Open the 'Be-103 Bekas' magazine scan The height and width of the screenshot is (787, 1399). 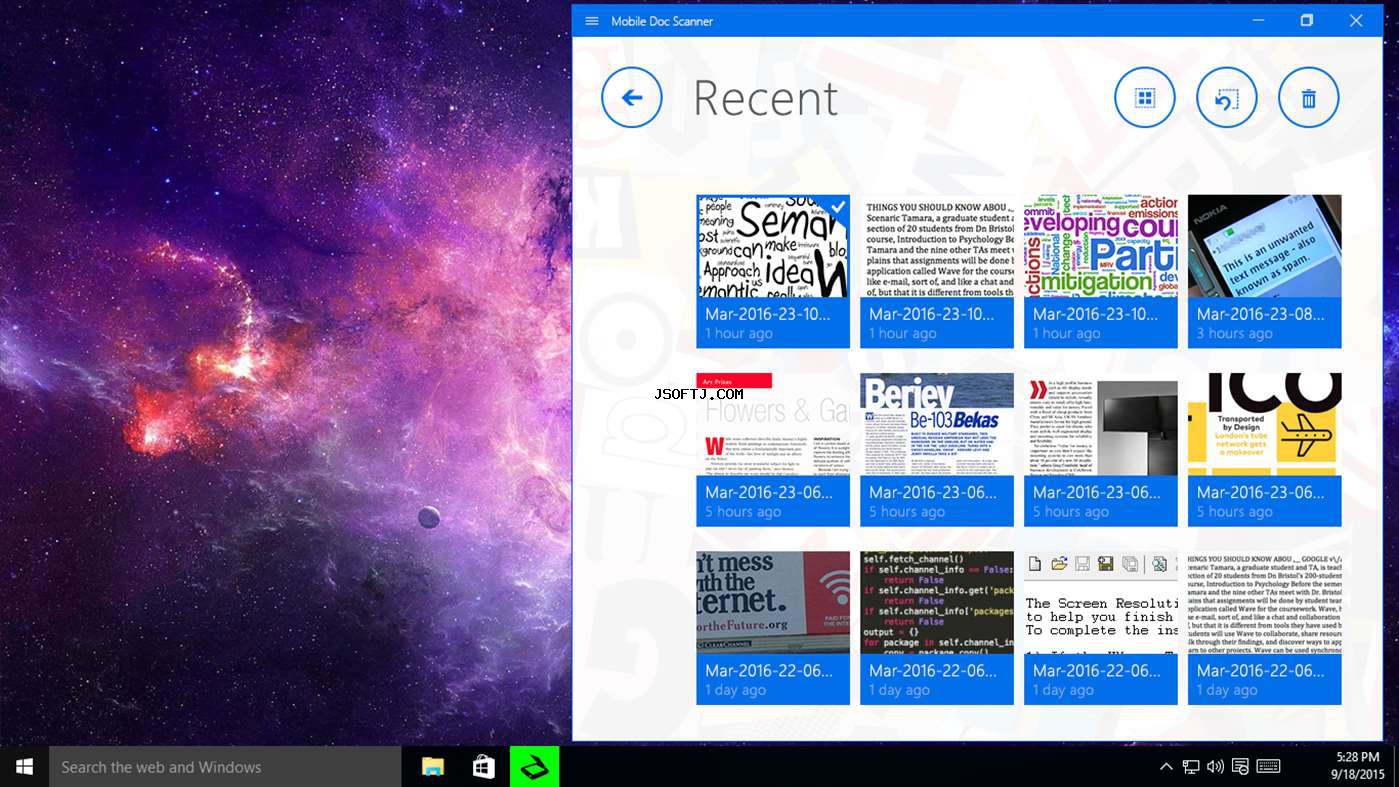pos(937,450)
